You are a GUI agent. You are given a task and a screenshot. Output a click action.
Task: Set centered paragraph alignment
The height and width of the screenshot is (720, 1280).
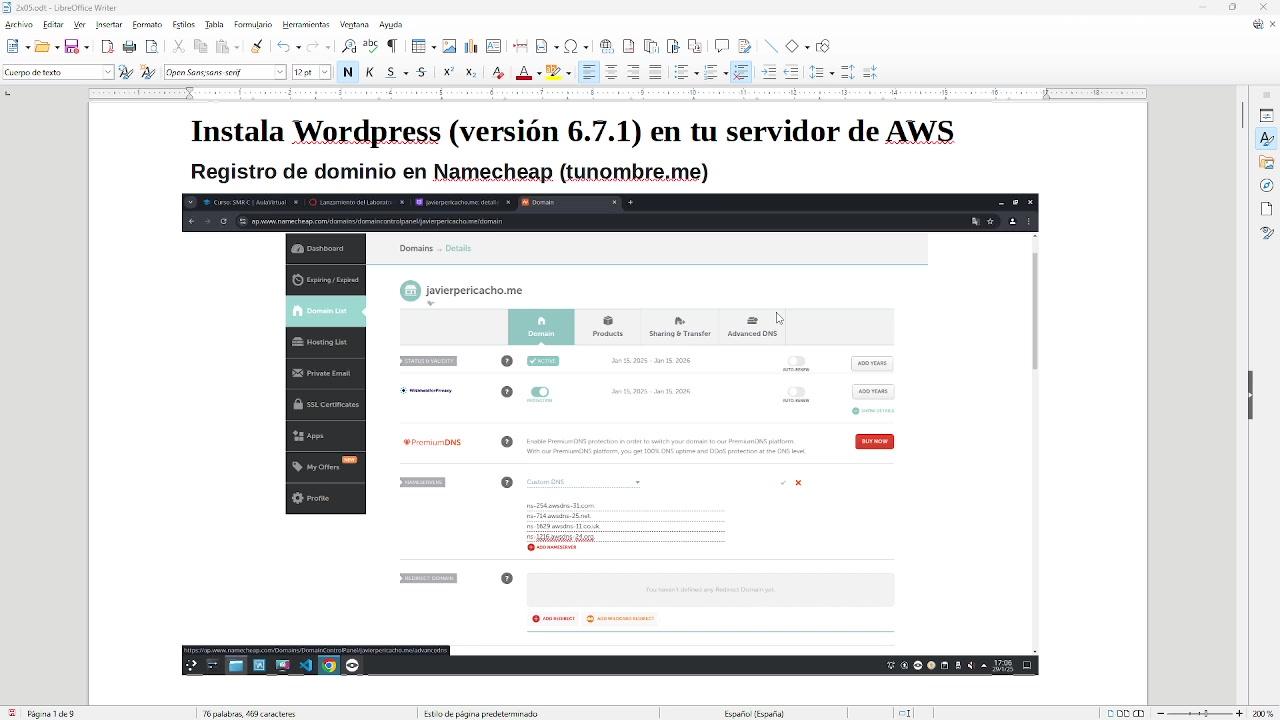click(x=611, y=72)
